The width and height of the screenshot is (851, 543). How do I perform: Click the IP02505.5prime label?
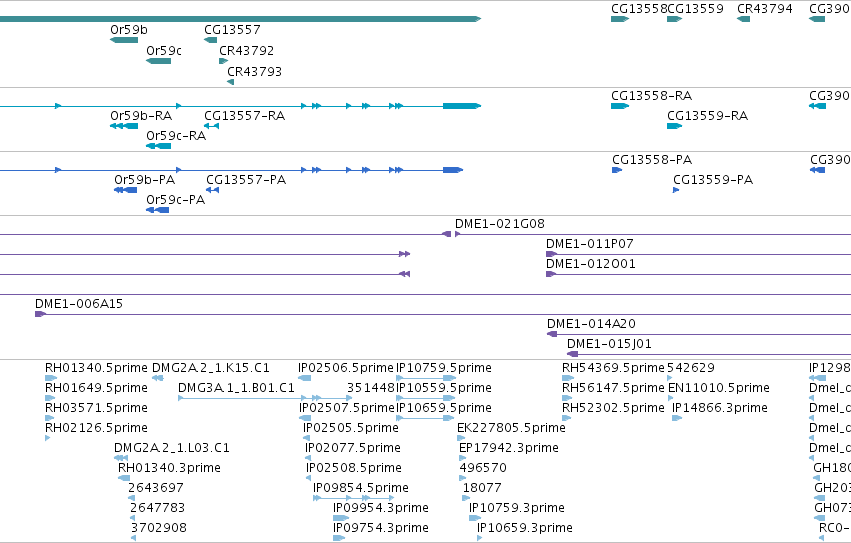click(351, 428)
